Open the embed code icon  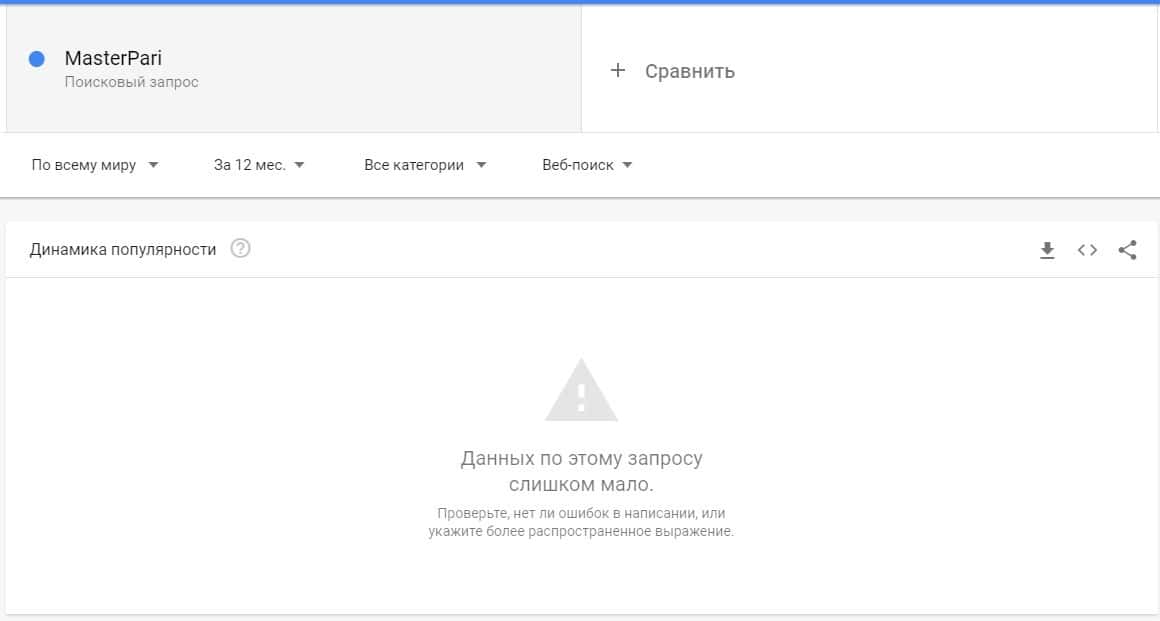(x=1087, y=250)
